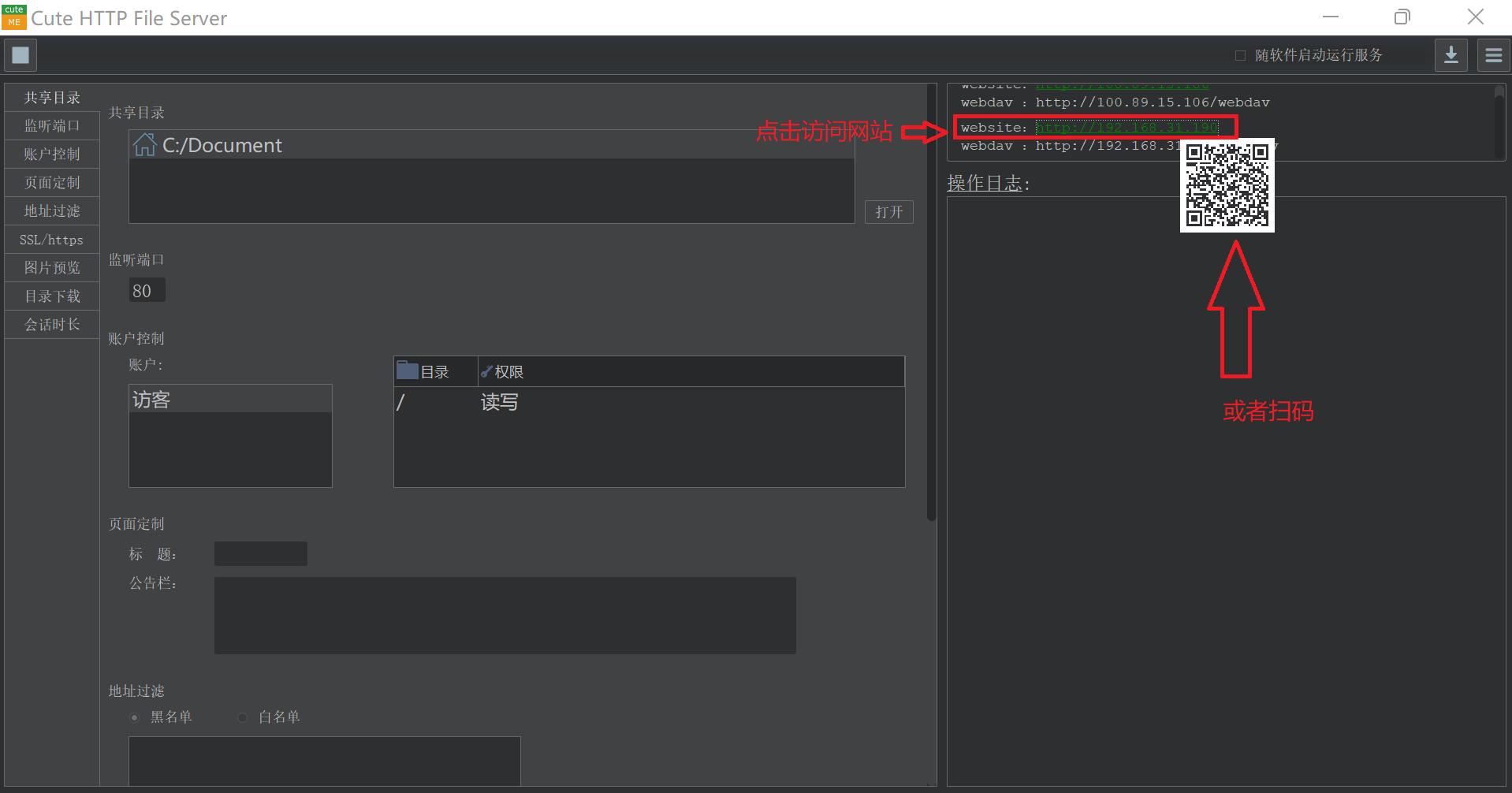The image size is (1512, 793).
Task: Click the 标题 title input field
Action: click(260, 554)
